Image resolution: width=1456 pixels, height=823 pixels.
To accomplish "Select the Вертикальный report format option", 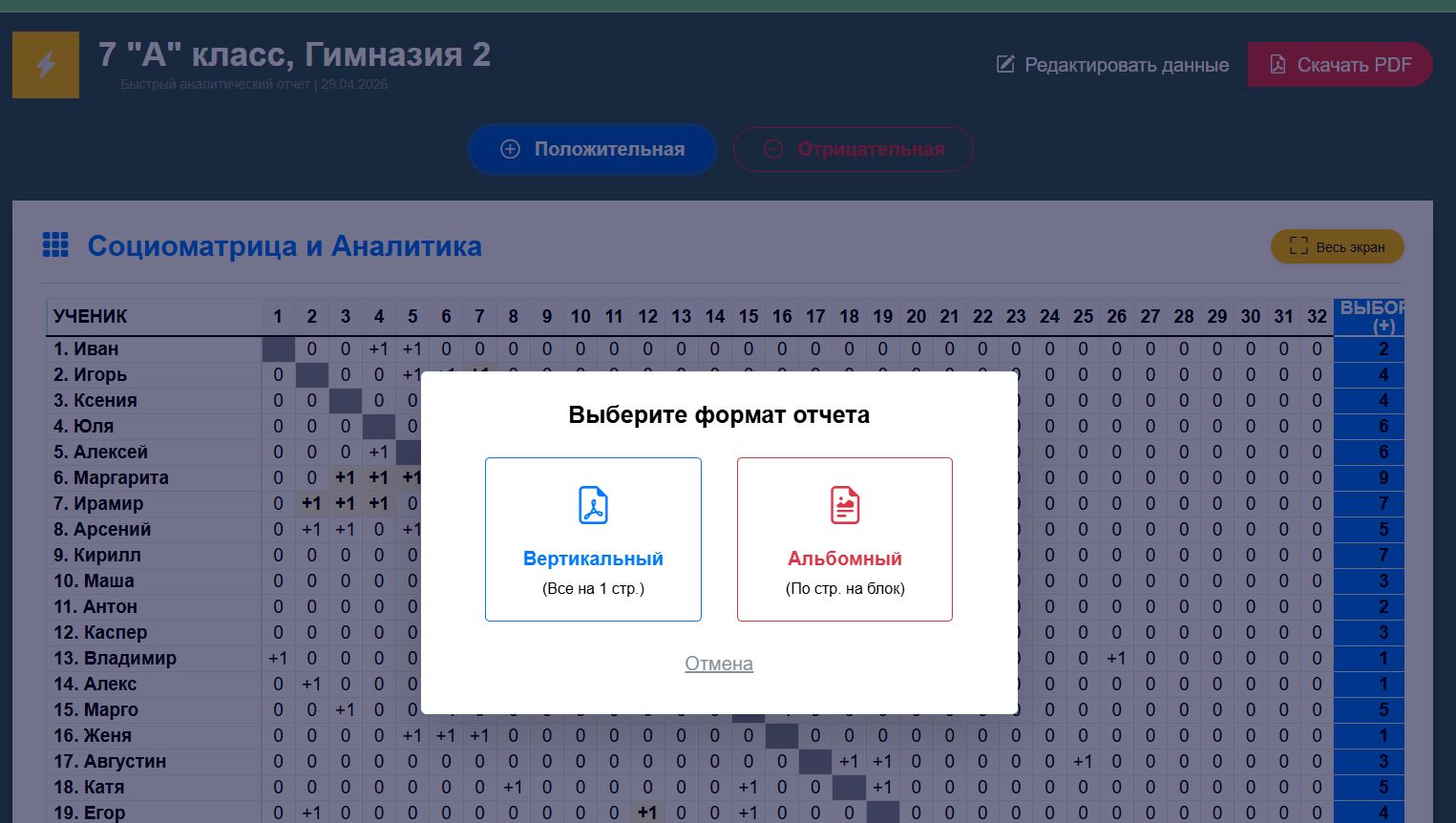I will (593, 538).
